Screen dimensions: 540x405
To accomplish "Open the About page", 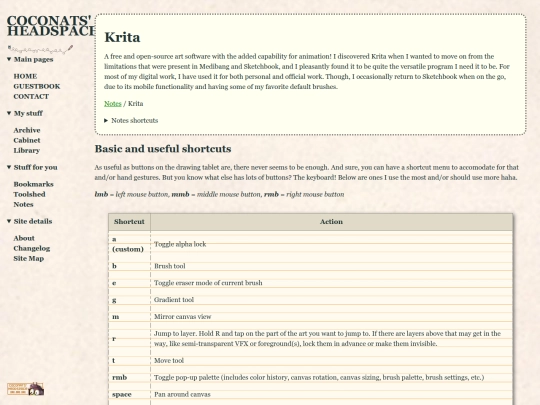I will (x=24, y=238).
